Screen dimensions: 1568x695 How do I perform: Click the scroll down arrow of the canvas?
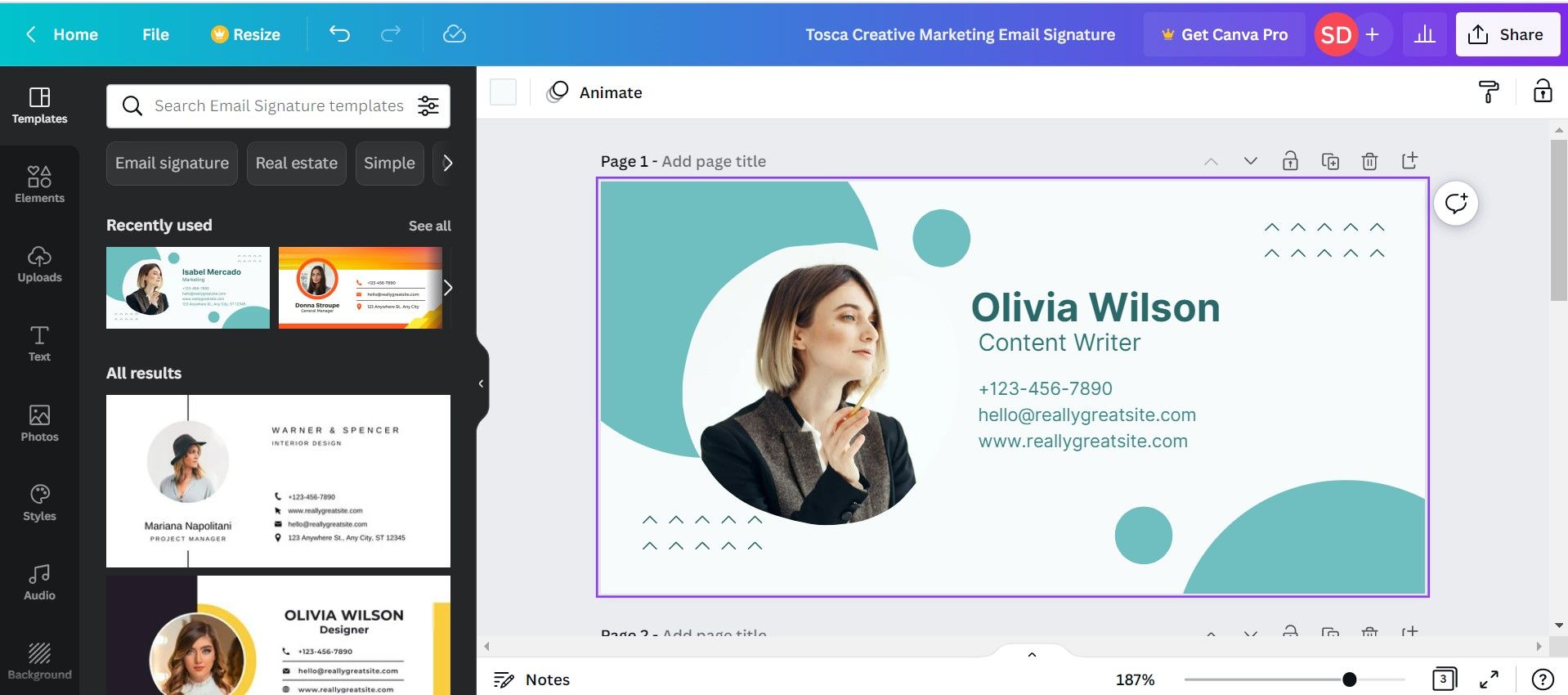coord(1559,625)
